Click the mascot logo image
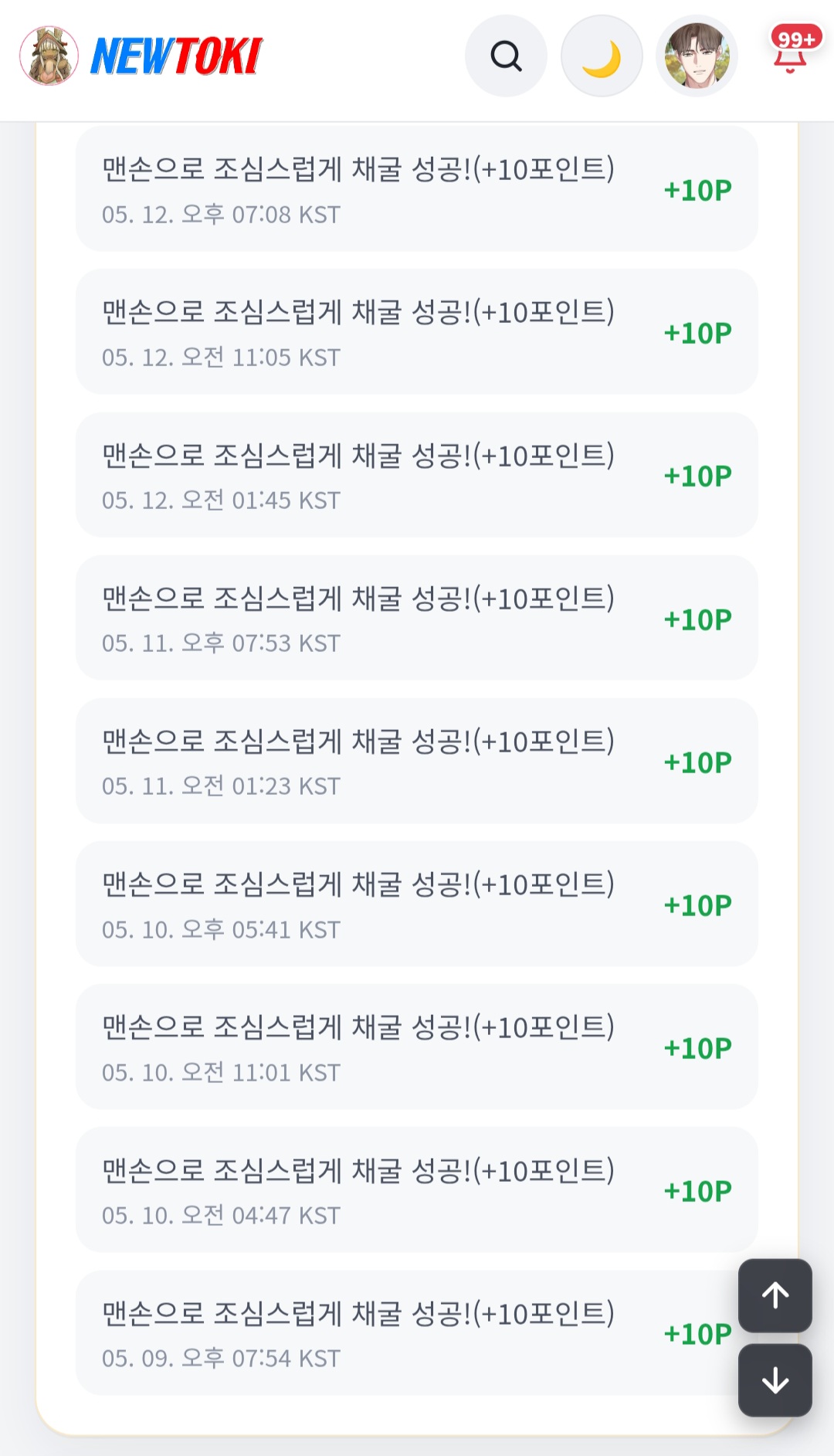The image size is (834, 1456). [49, 56]
